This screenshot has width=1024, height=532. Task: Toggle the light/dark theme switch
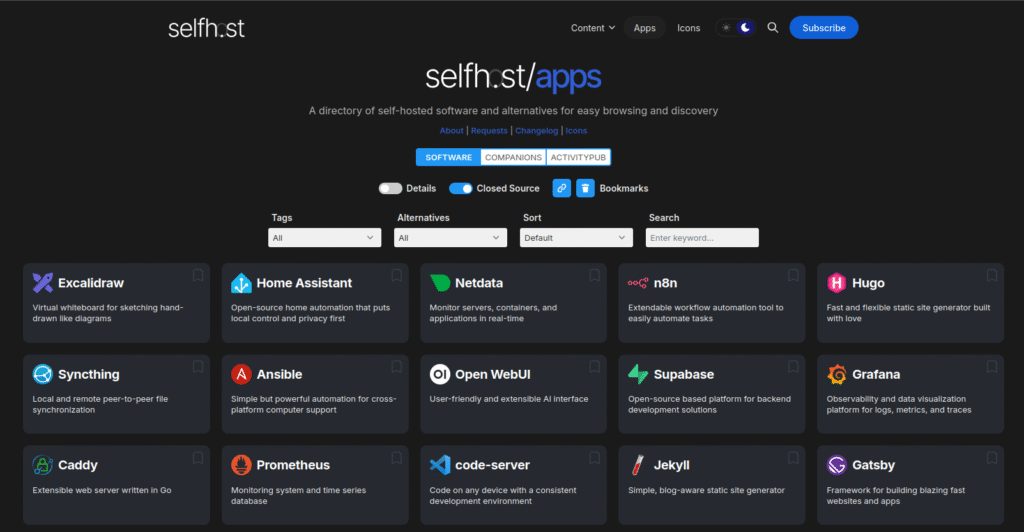pos(735,28)
